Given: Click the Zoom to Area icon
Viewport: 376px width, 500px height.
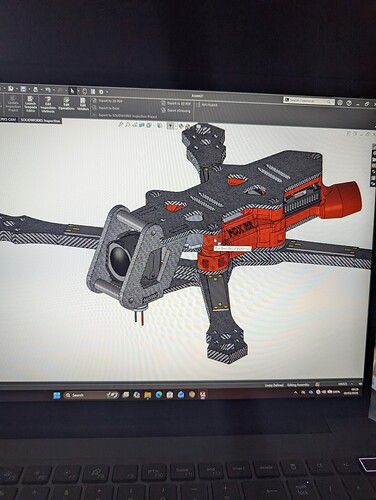Looking at the screenshot, I should click(128, 125).
